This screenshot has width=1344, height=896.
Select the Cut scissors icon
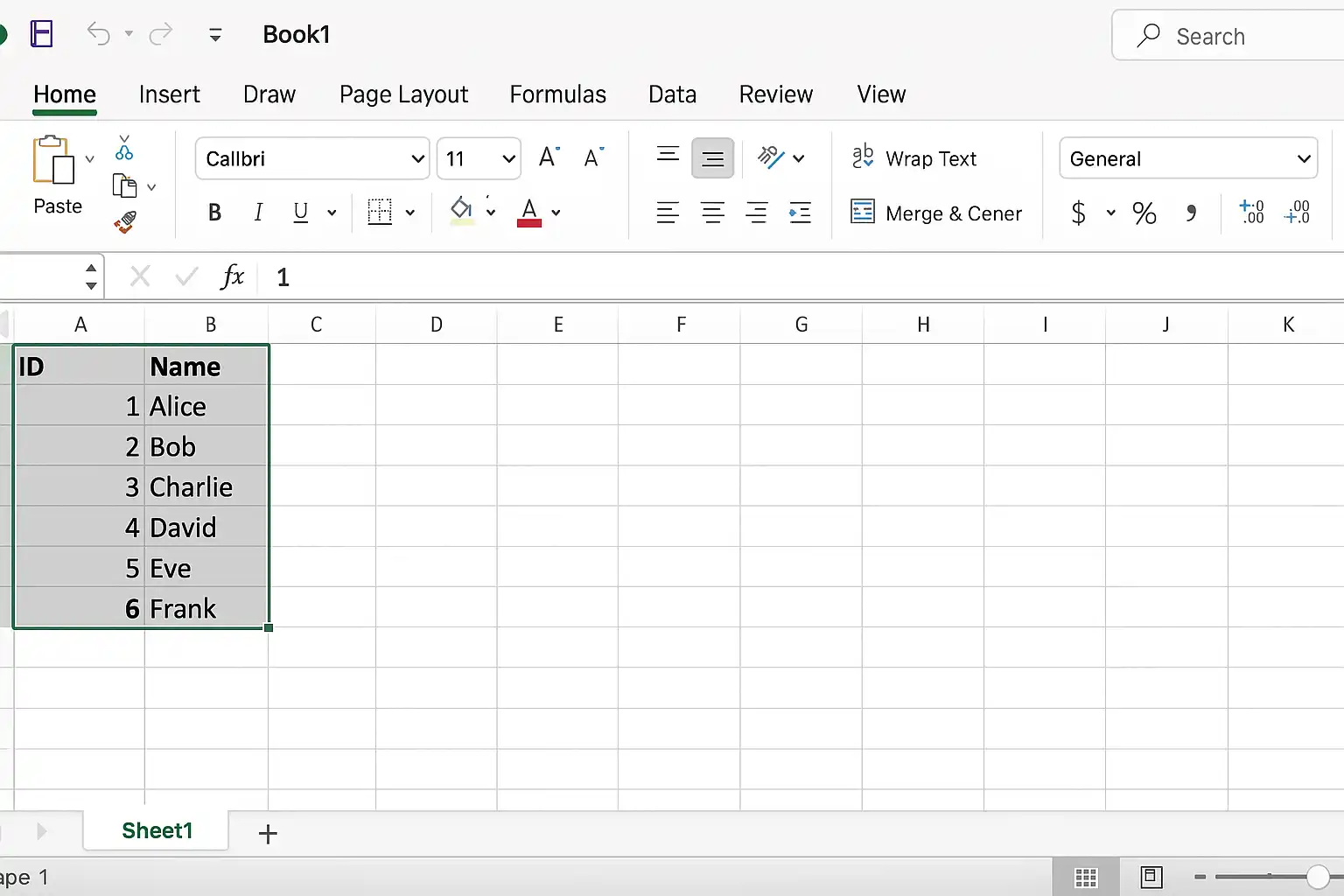pos(124,148)
